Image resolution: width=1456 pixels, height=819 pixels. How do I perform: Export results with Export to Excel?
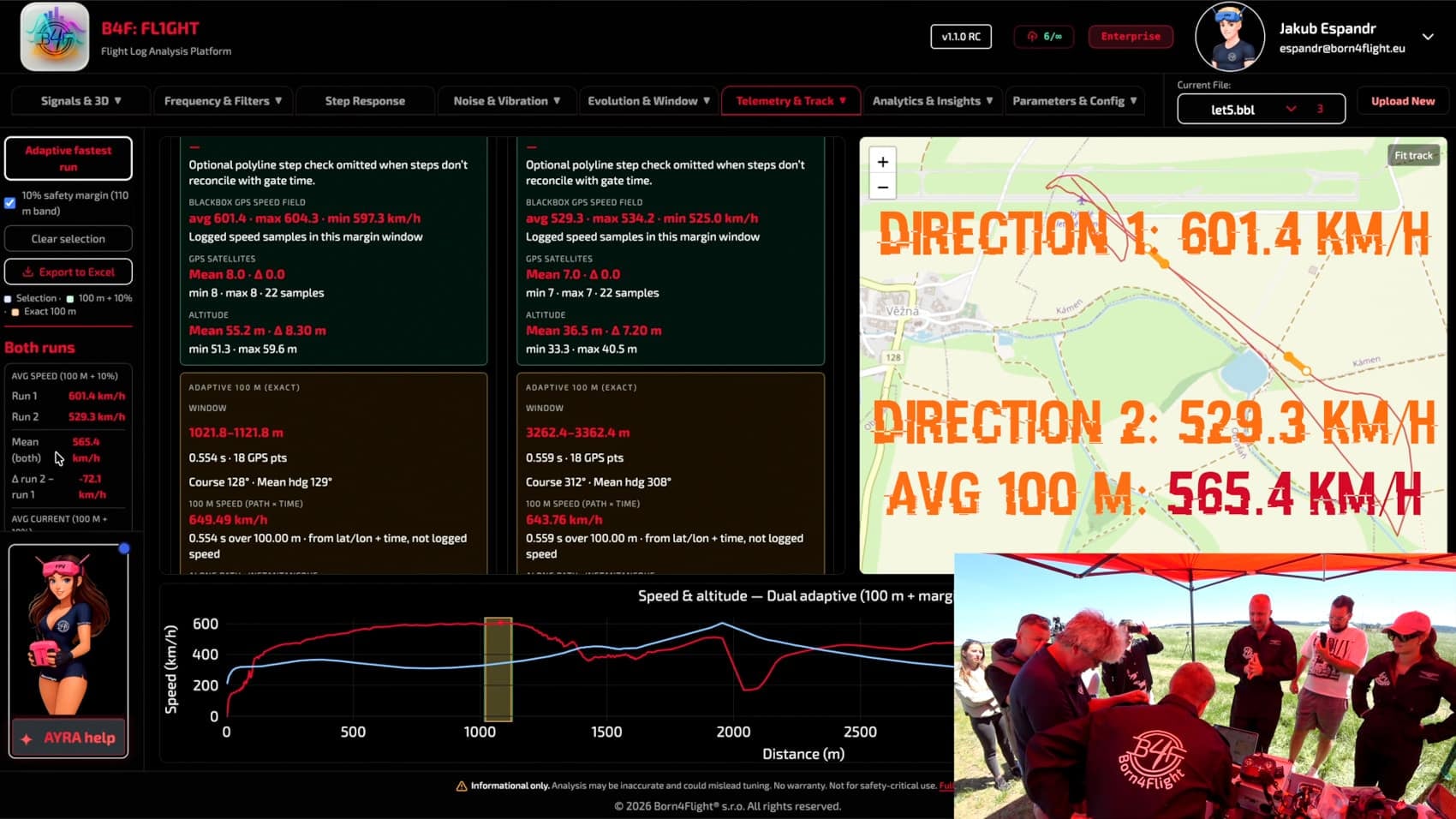69,272
